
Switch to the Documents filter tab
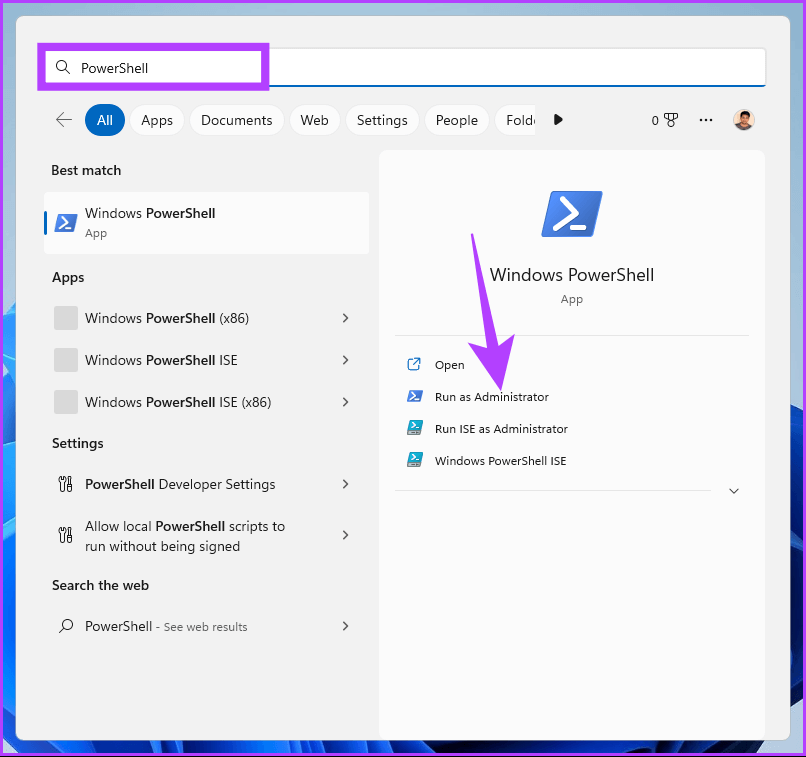(x=236, y=120)
